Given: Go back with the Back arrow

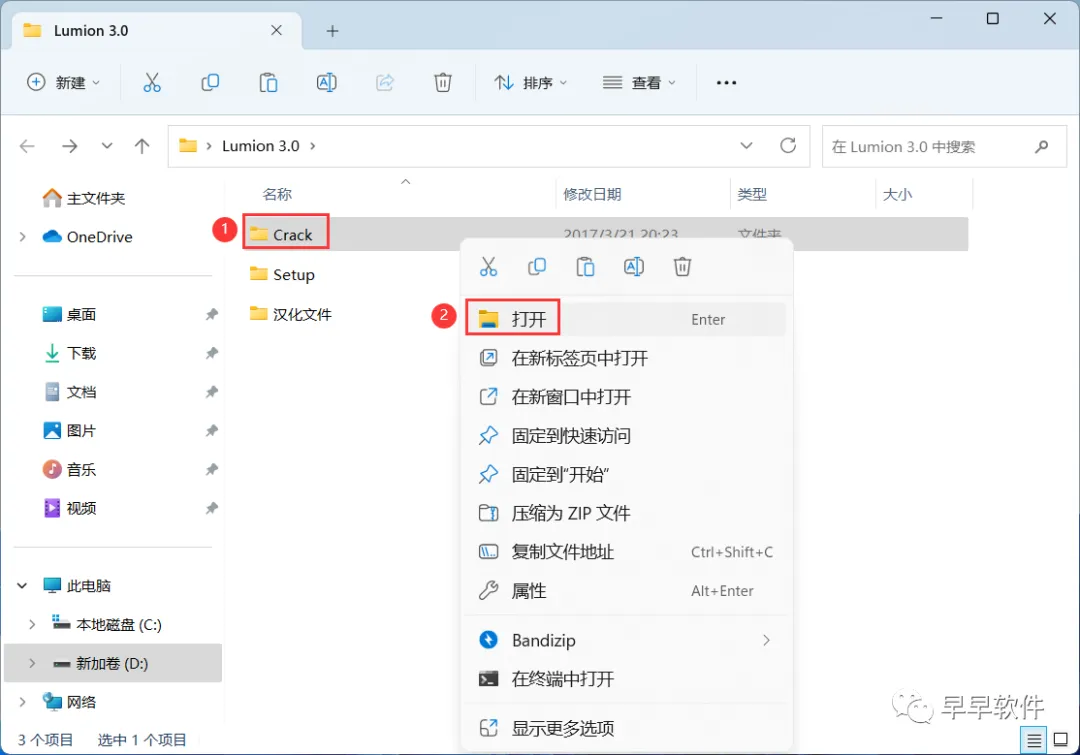Looking at the screenshot, I should [27, 146].
